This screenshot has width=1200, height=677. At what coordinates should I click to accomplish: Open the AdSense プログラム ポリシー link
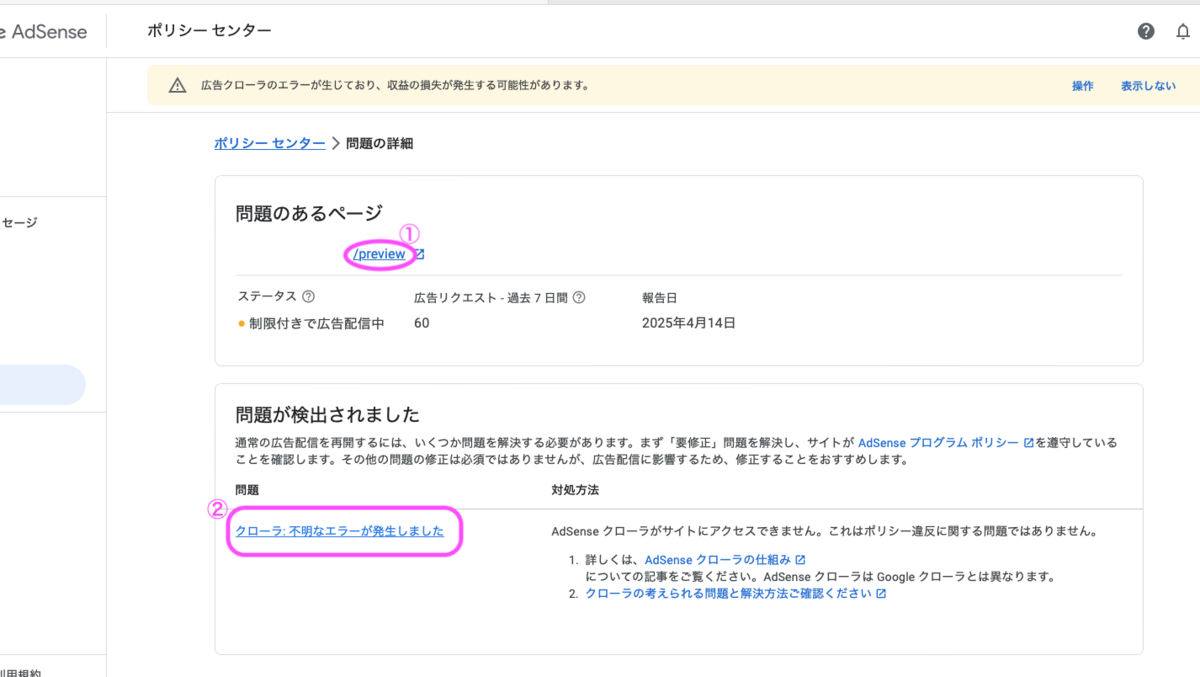pyautogui.click(x=938, y=442)
